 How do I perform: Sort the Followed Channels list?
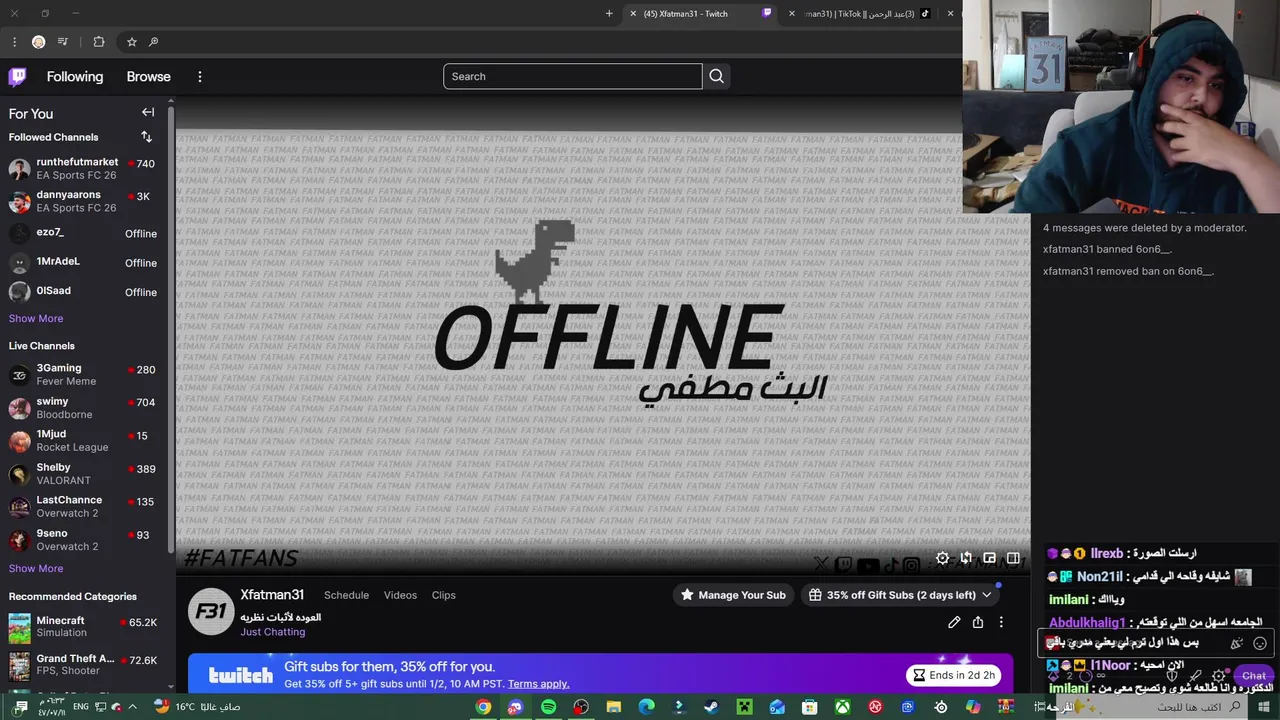(146, 137)
